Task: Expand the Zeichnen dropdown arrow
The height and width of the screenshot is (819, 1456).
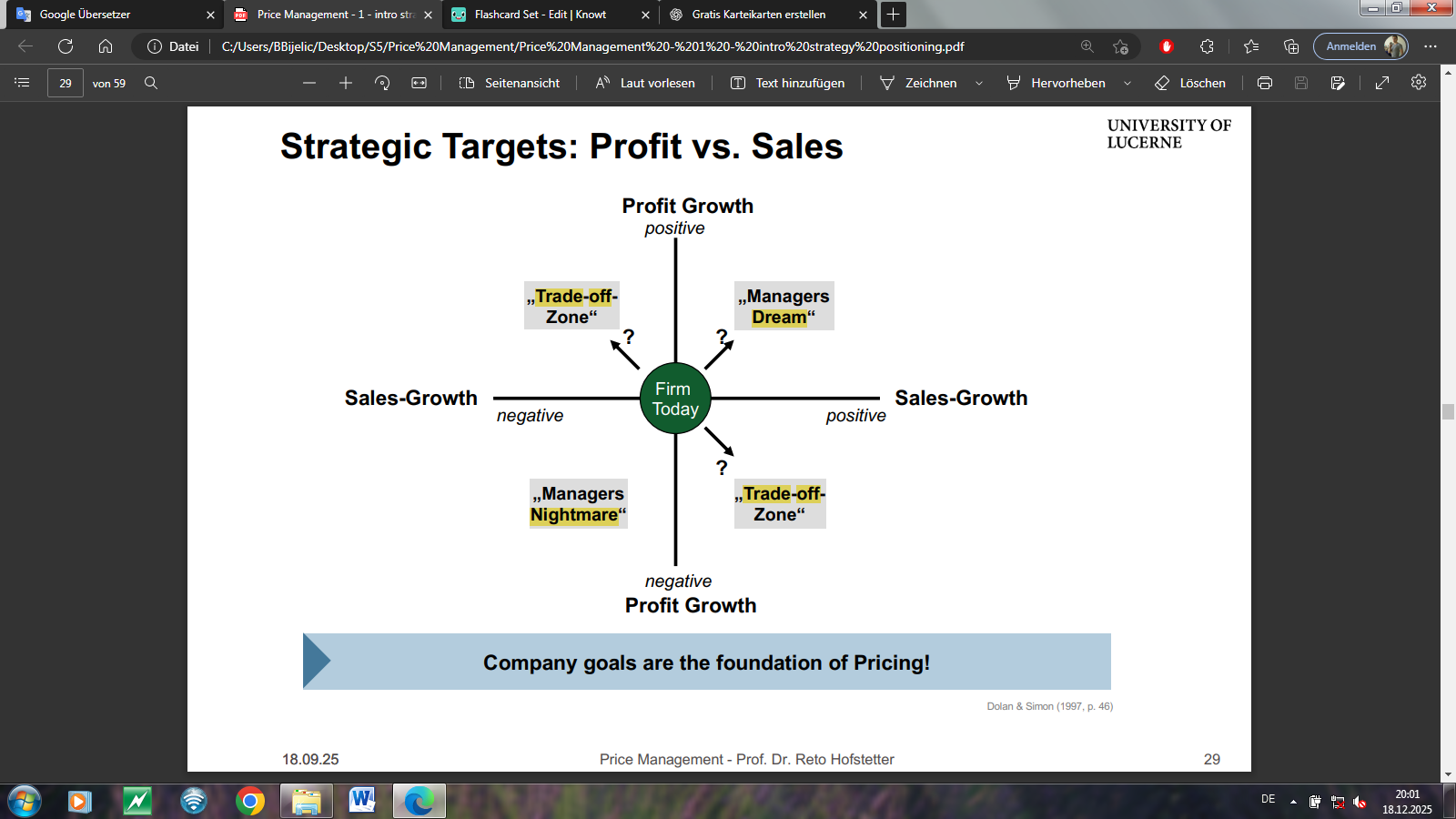Action: point(979,83)
